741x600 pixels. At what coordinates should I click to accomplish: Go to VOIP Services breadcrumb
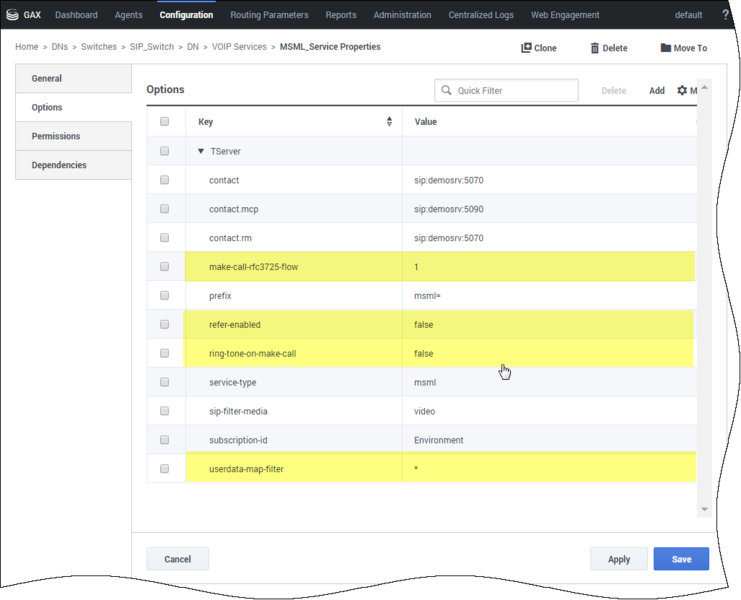239,47
